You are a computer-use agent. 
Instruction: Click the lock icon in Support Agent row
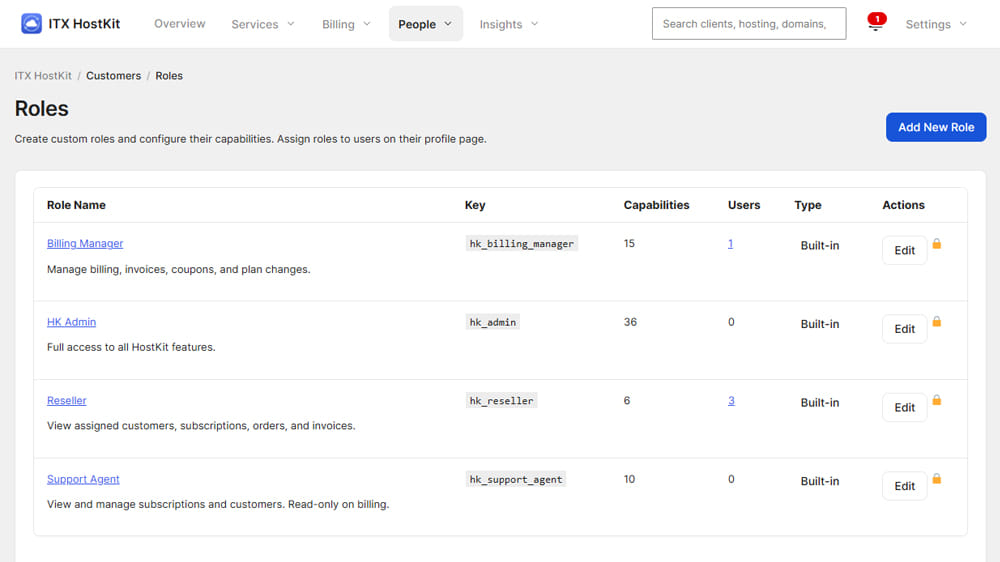pos(936,478)
